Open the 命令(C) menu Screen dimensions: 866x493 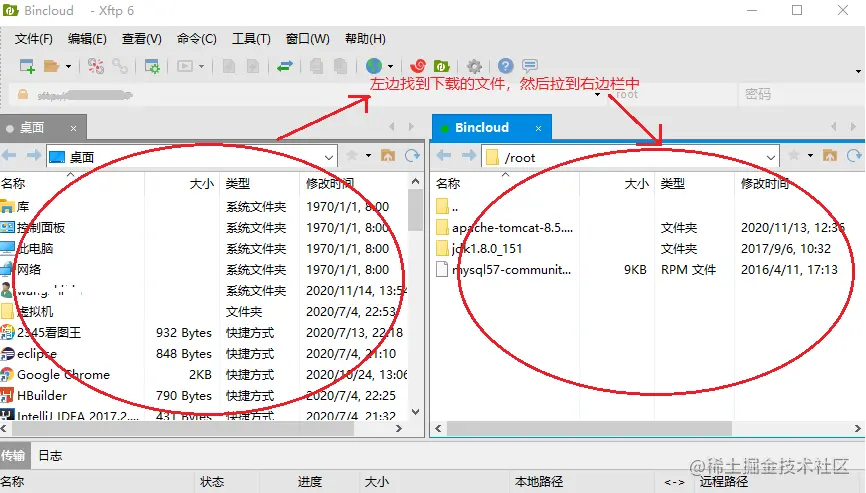point(197,39)
